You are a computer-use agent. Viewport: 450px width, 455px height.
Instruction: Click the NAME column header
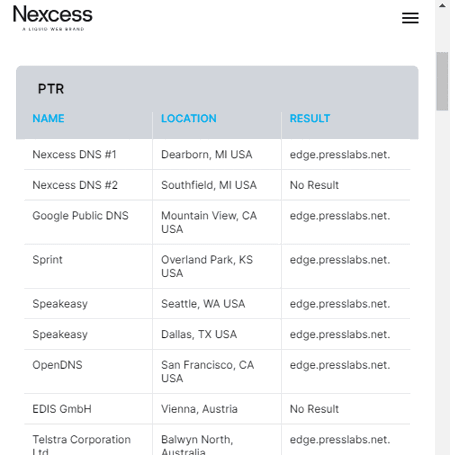[x=48, y=118]
